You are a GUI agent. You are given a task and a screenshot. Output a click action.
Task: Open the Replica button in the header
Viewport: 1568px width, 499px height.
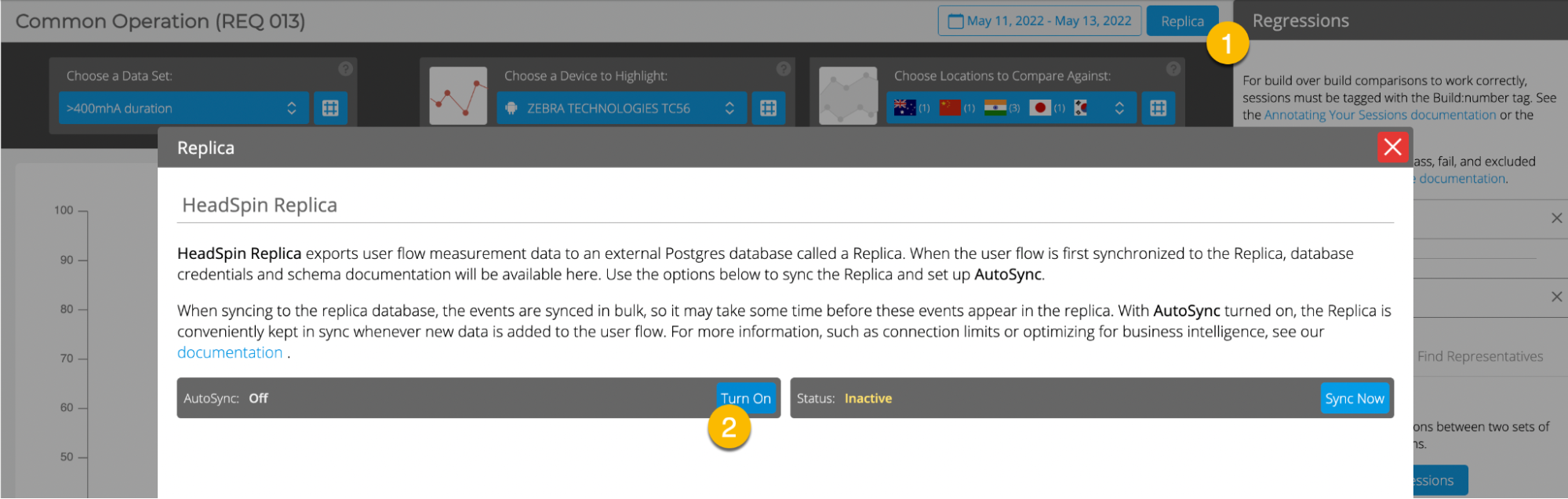[1182, 21]
